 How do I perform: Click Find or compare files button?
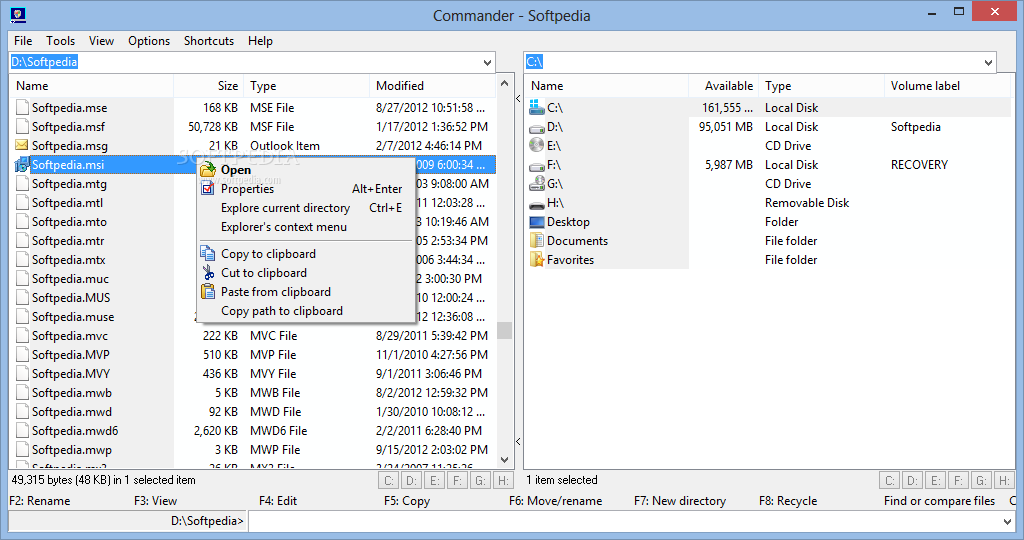[939, 501]
